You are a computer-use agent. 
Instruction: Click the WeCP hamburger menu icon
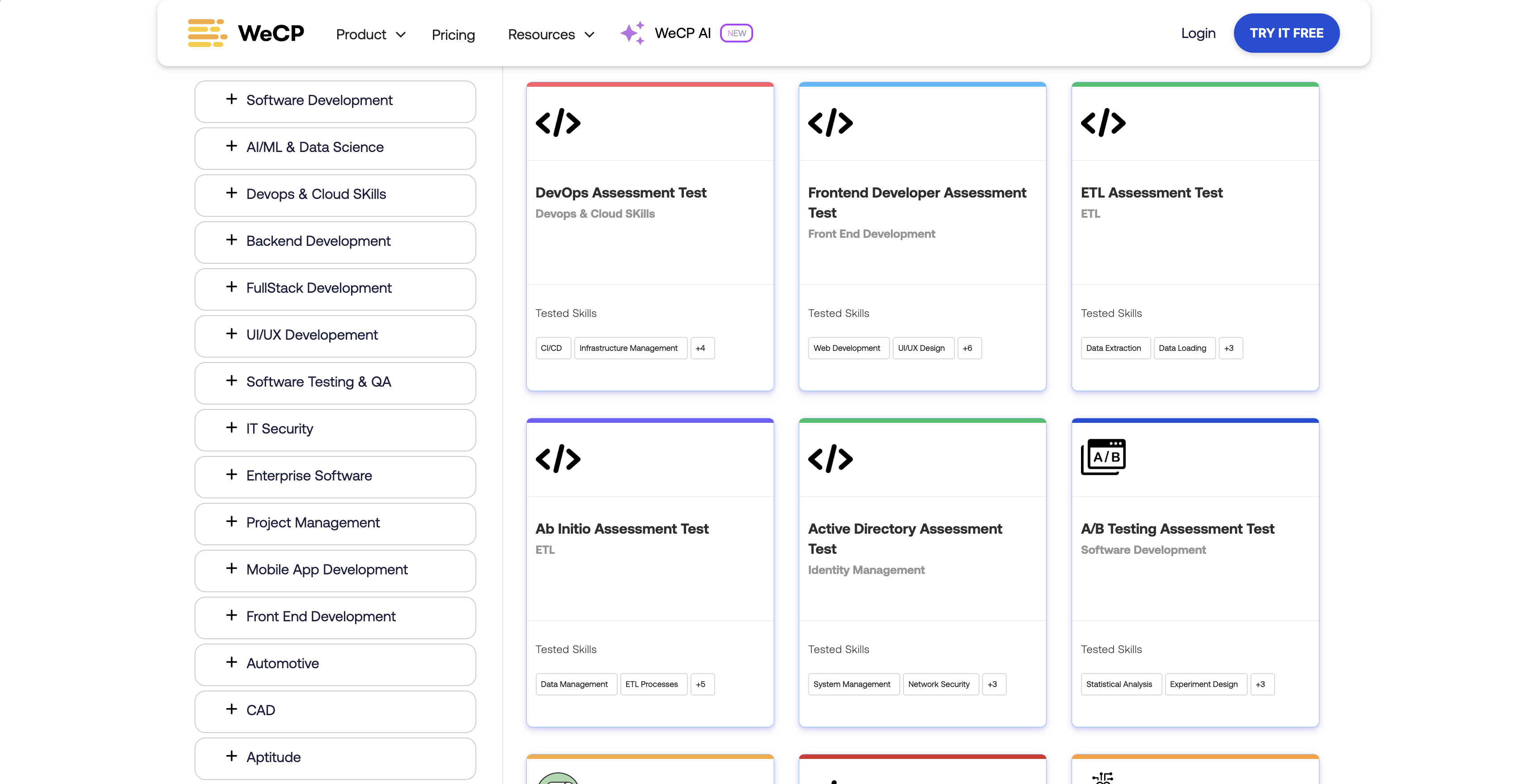207,33
